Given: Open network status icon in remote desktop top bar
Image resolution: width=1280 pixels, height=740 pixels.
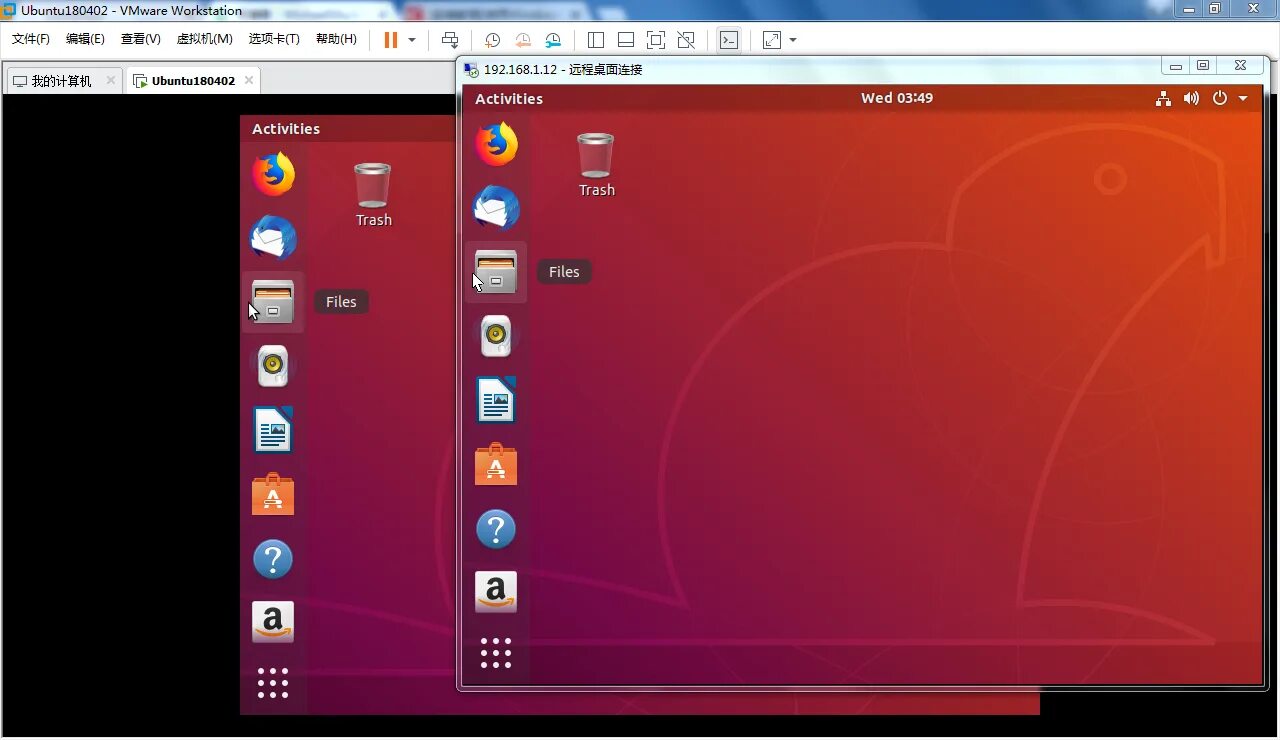Looking at the screenshot, I should [x=1163, y=98].
